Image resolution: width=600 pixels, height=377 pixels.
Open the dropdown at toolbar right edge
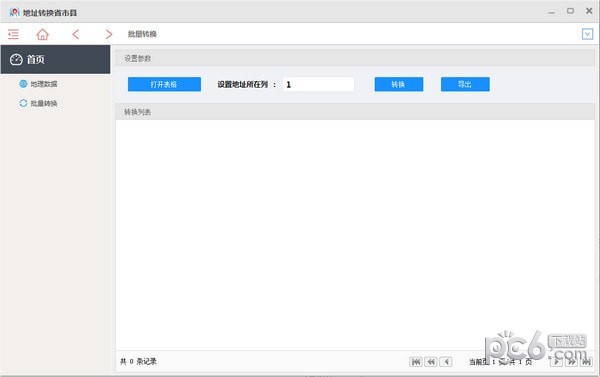pos(587,34)
